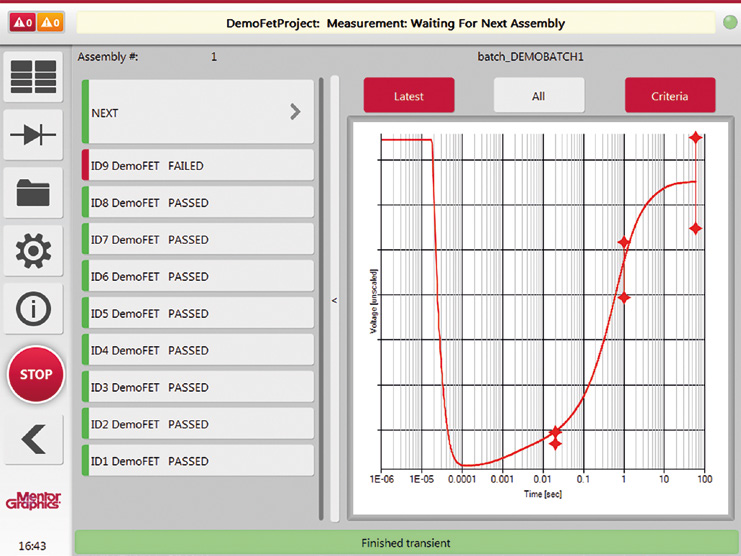Select the diode measurement icon
This screenshot has height=556, width=741.
[33, 135]
